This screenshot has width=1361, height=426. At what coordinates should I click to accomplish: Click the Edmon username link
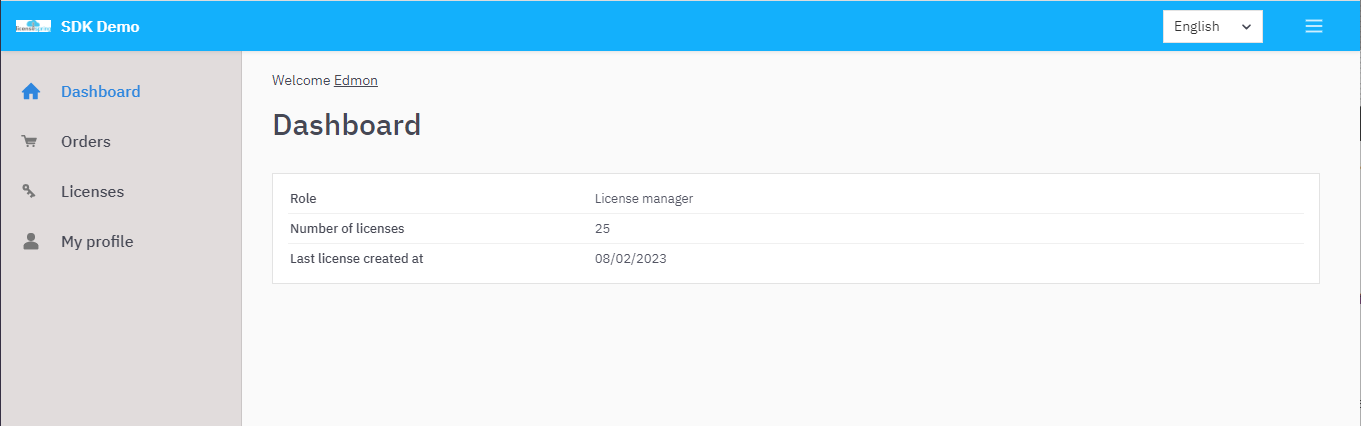pos(356,80)
